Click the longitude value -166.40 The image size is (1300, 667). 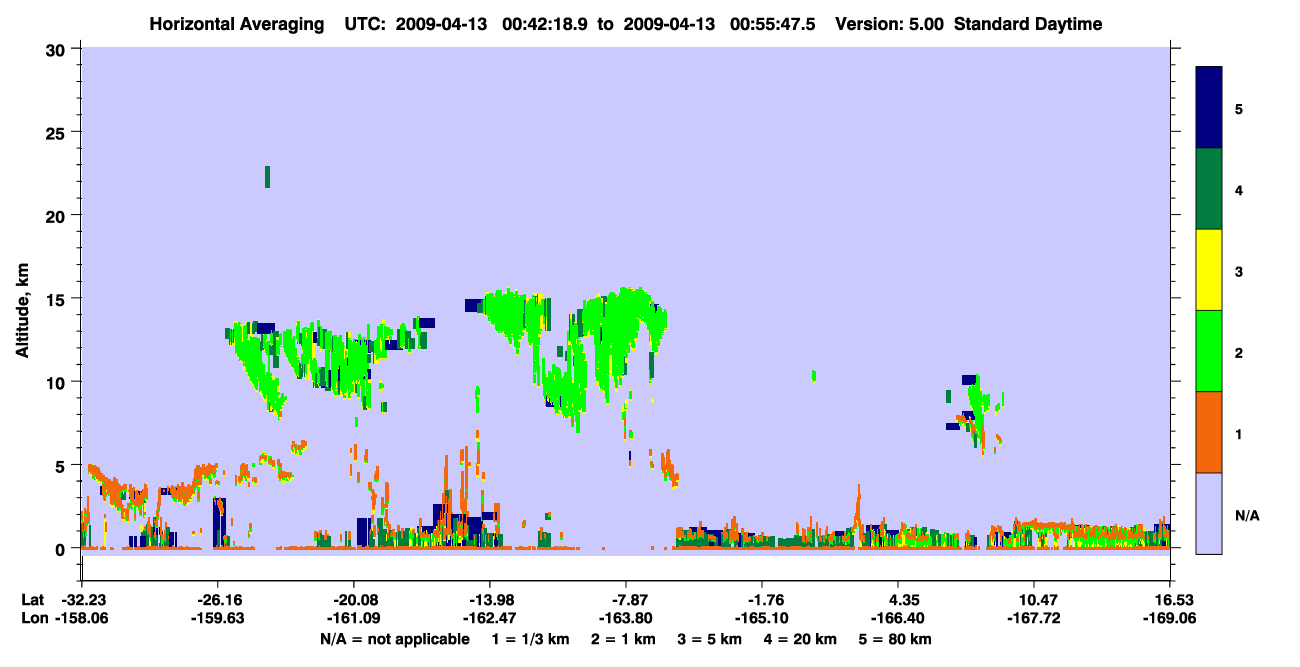pos(898,618)
